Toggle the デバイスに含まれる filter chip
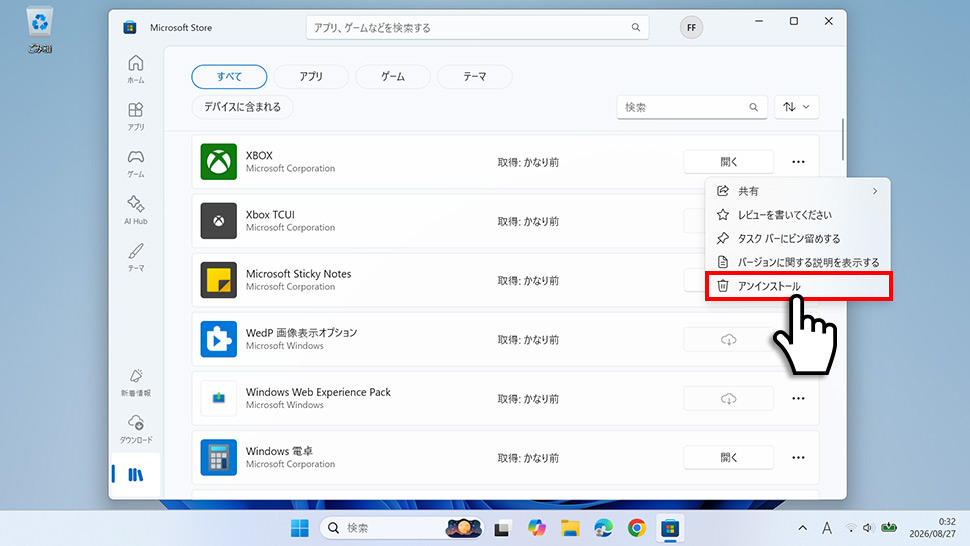The height and width of the screenshot is (546, 970). tap(242, 107)
